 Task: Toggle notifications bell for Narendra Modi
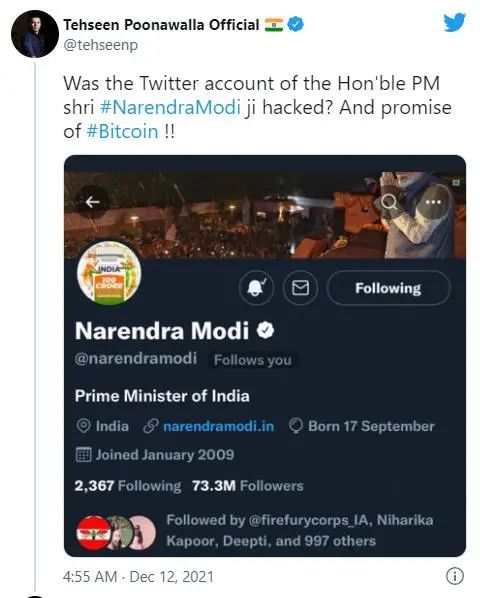tap(257, 288)
